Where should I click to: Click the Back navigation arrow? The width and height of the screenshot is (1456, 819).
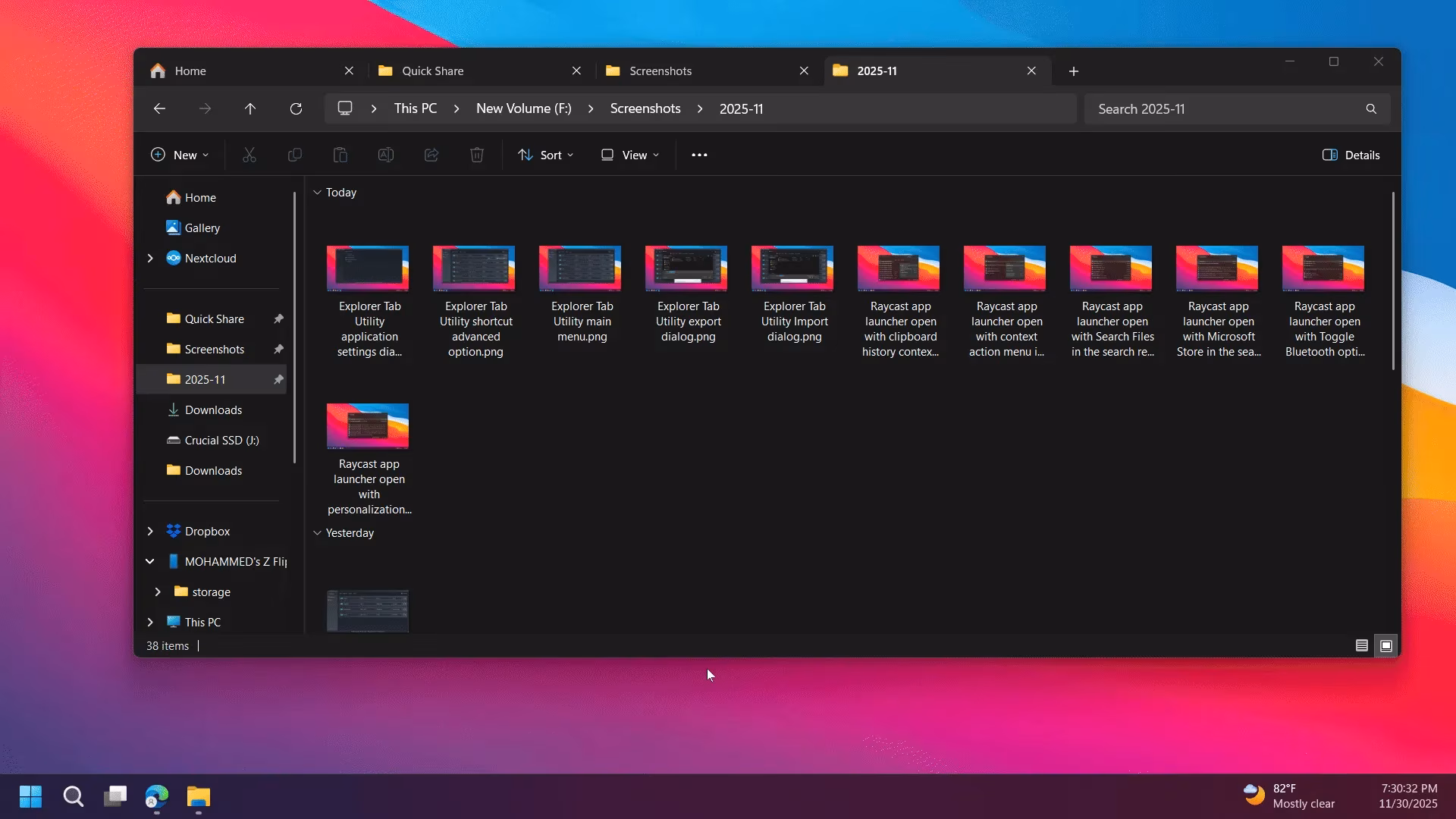[x=159, y=108]
